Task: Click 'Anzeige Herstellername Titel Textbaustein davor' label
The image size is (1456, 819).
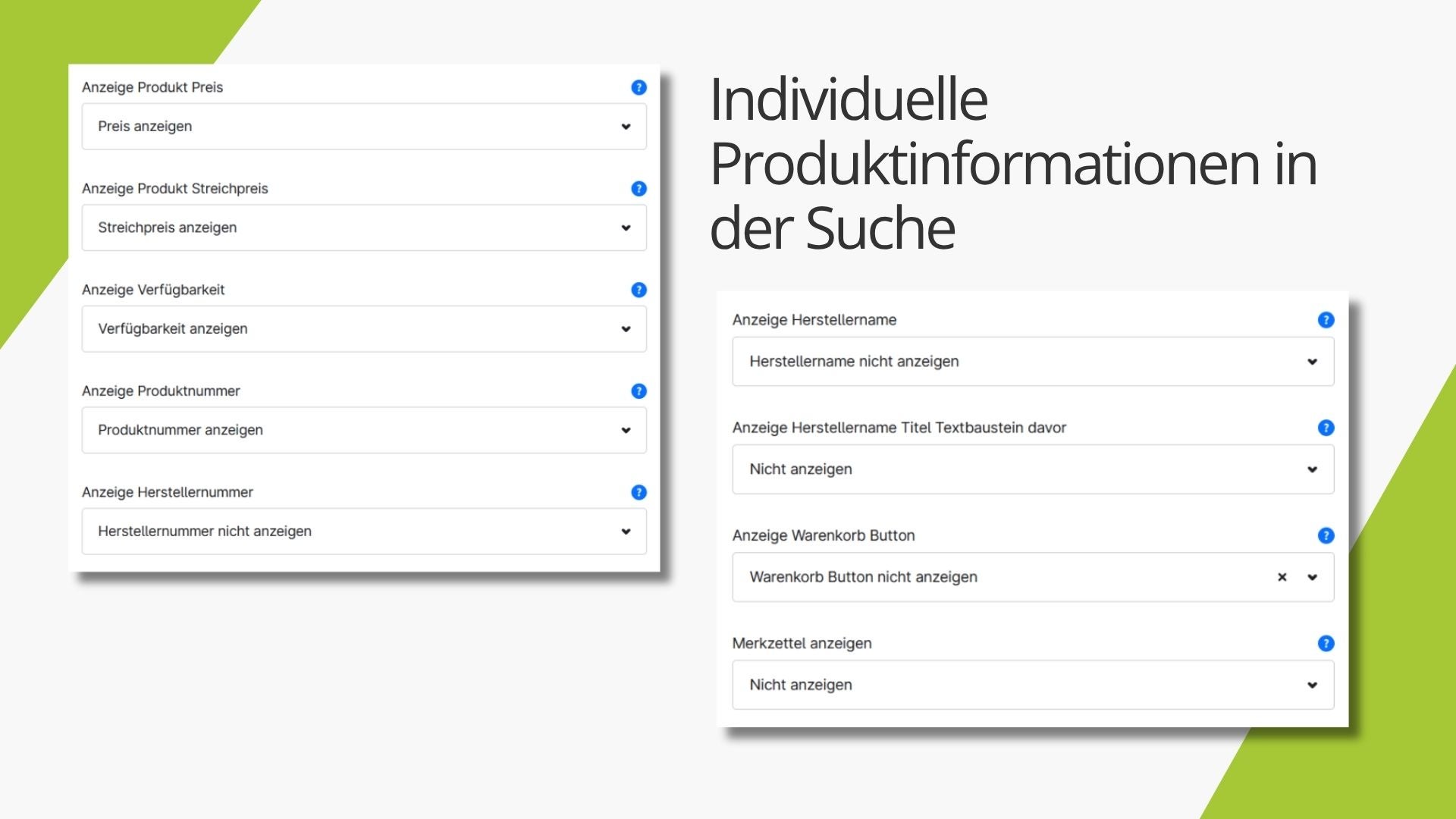Action: pyautogui.click(x=899, y=428)
